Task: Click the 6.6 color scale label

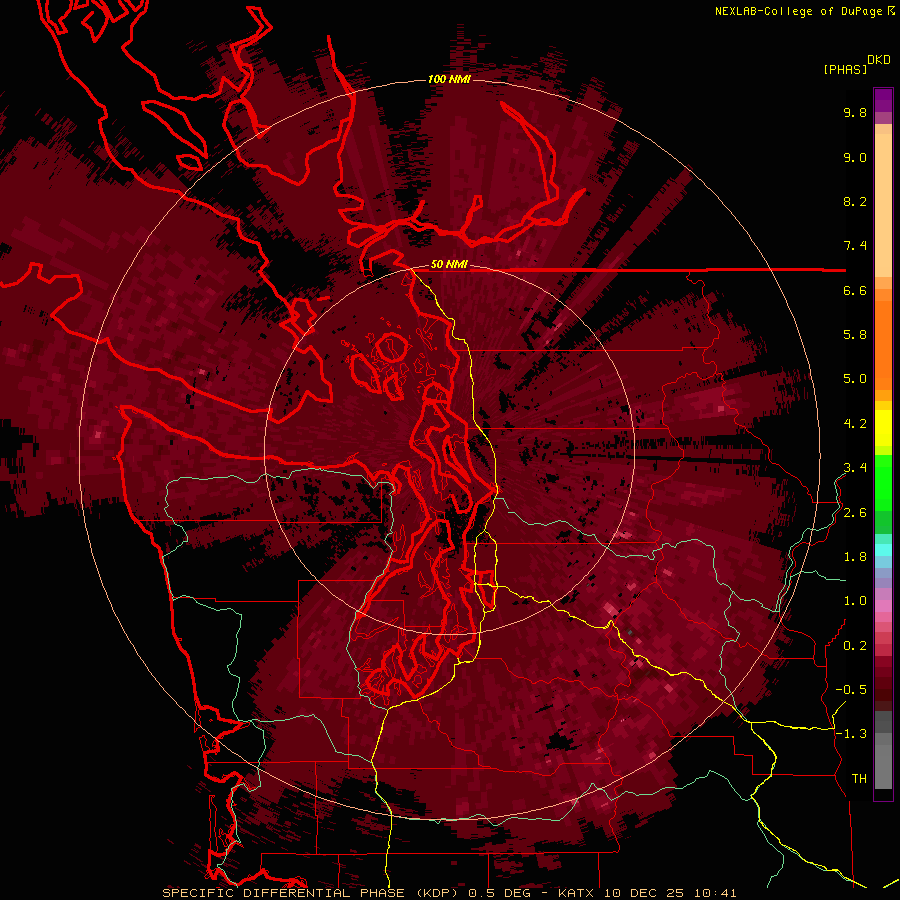Action: 855,290
